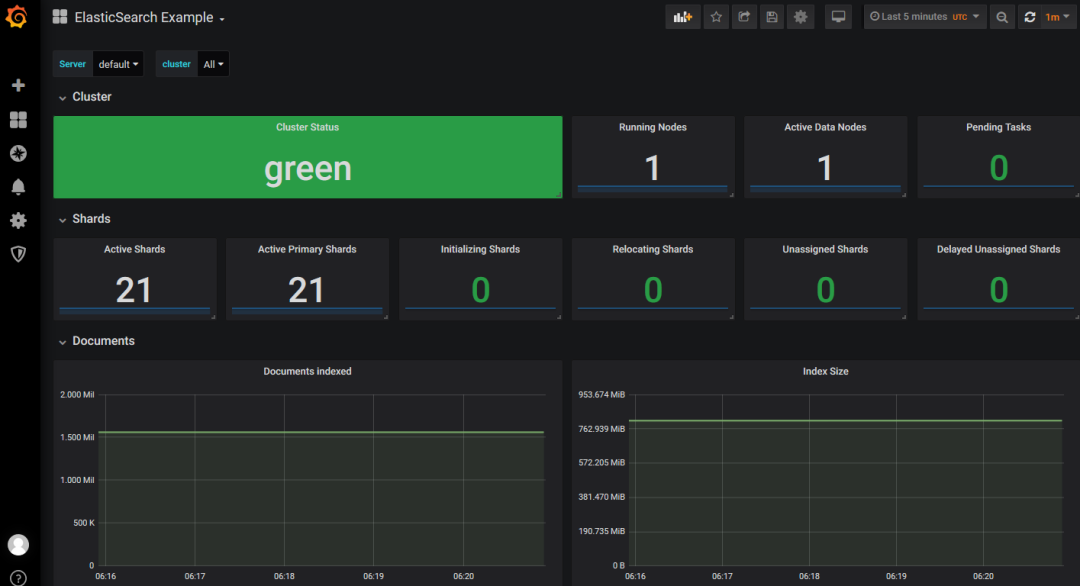Click the 500 K axis label
1080x586 pixels.
point(84,523)
